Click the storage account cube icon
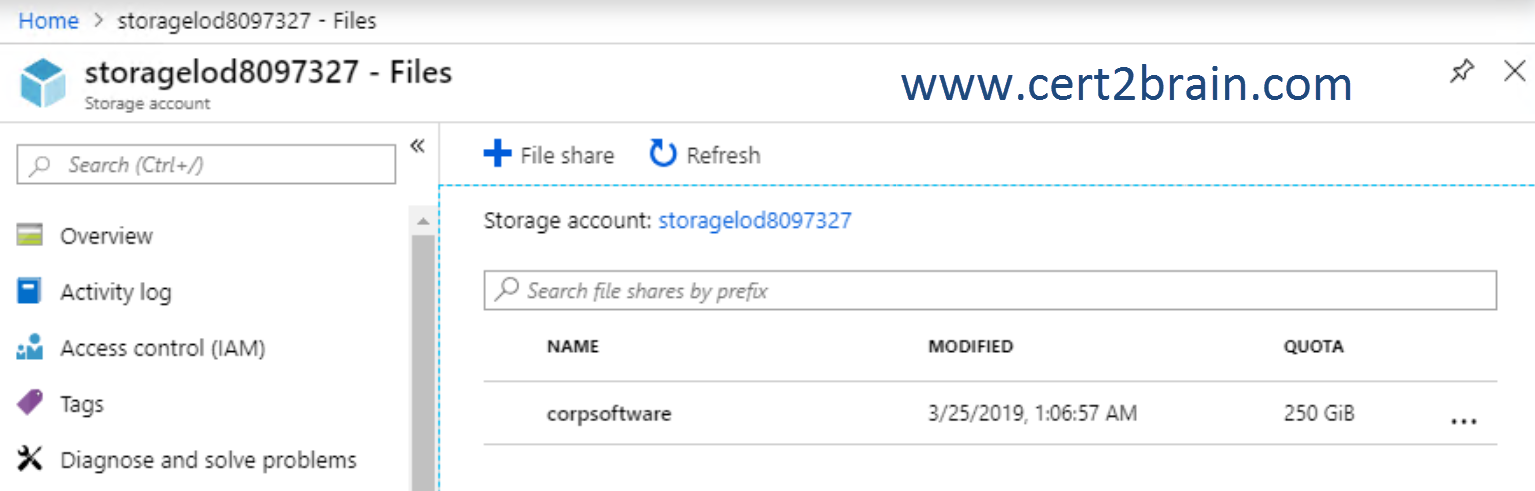Image resolution: width=1535 pixels, height=491 pixels. 43,83
